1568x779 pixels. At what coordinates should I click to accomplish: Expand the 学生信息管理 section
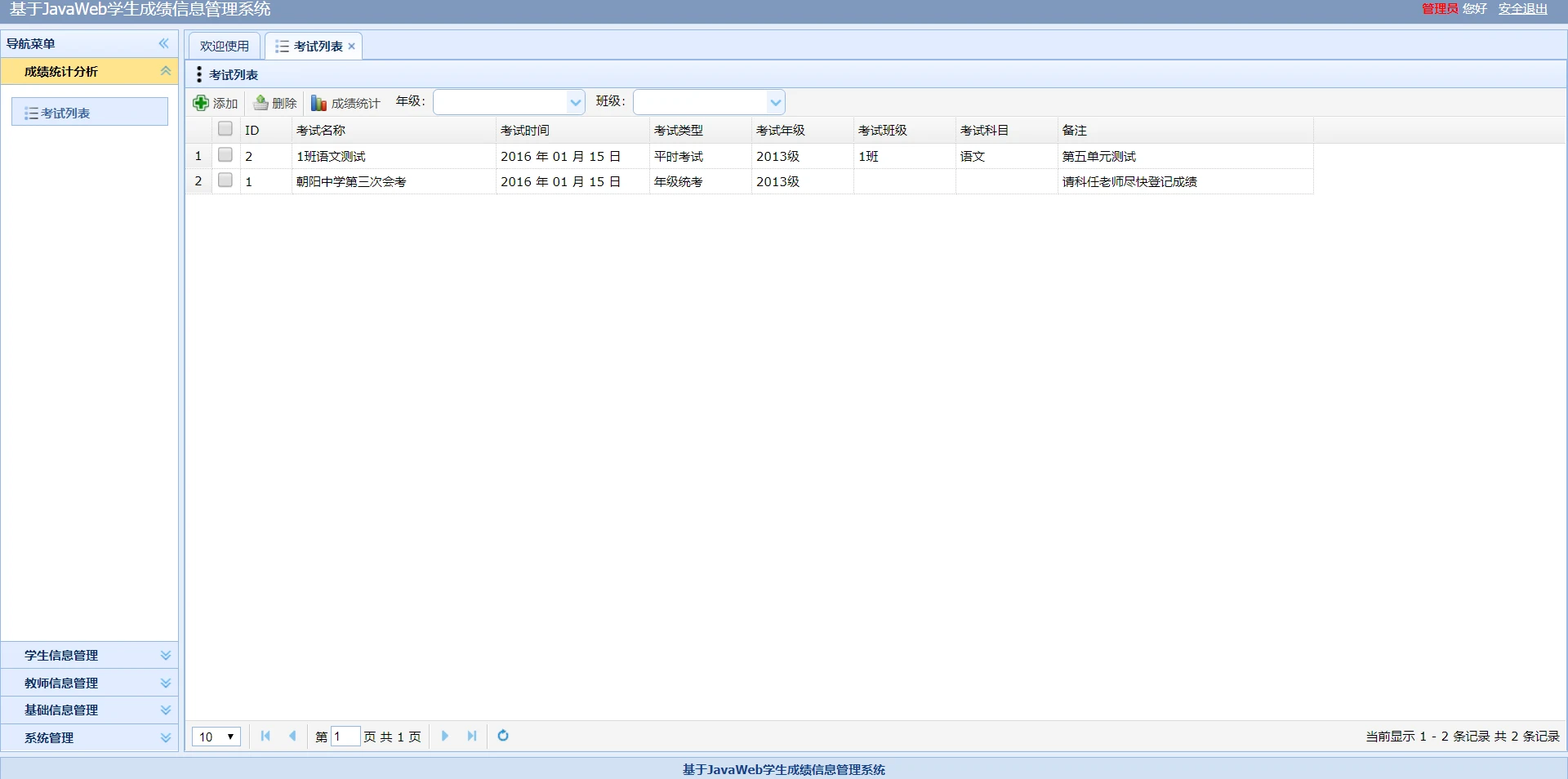point(166,655)
